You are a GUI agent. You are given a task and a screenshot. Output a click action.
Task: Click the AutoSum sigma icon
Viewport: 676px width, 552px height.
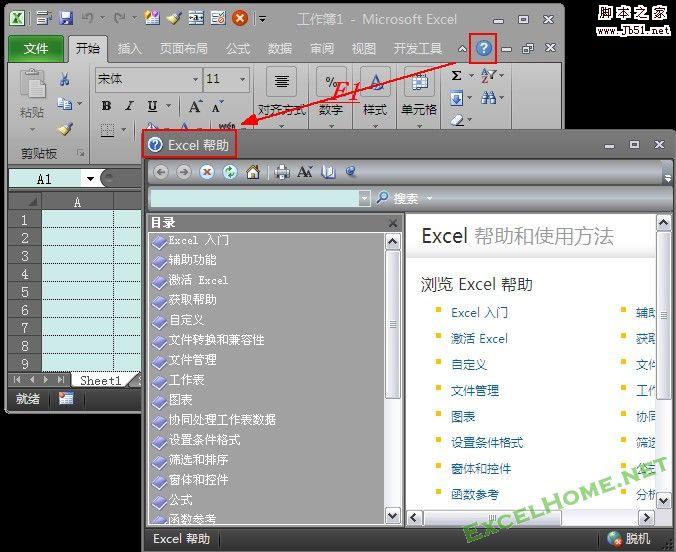(456, 76)
